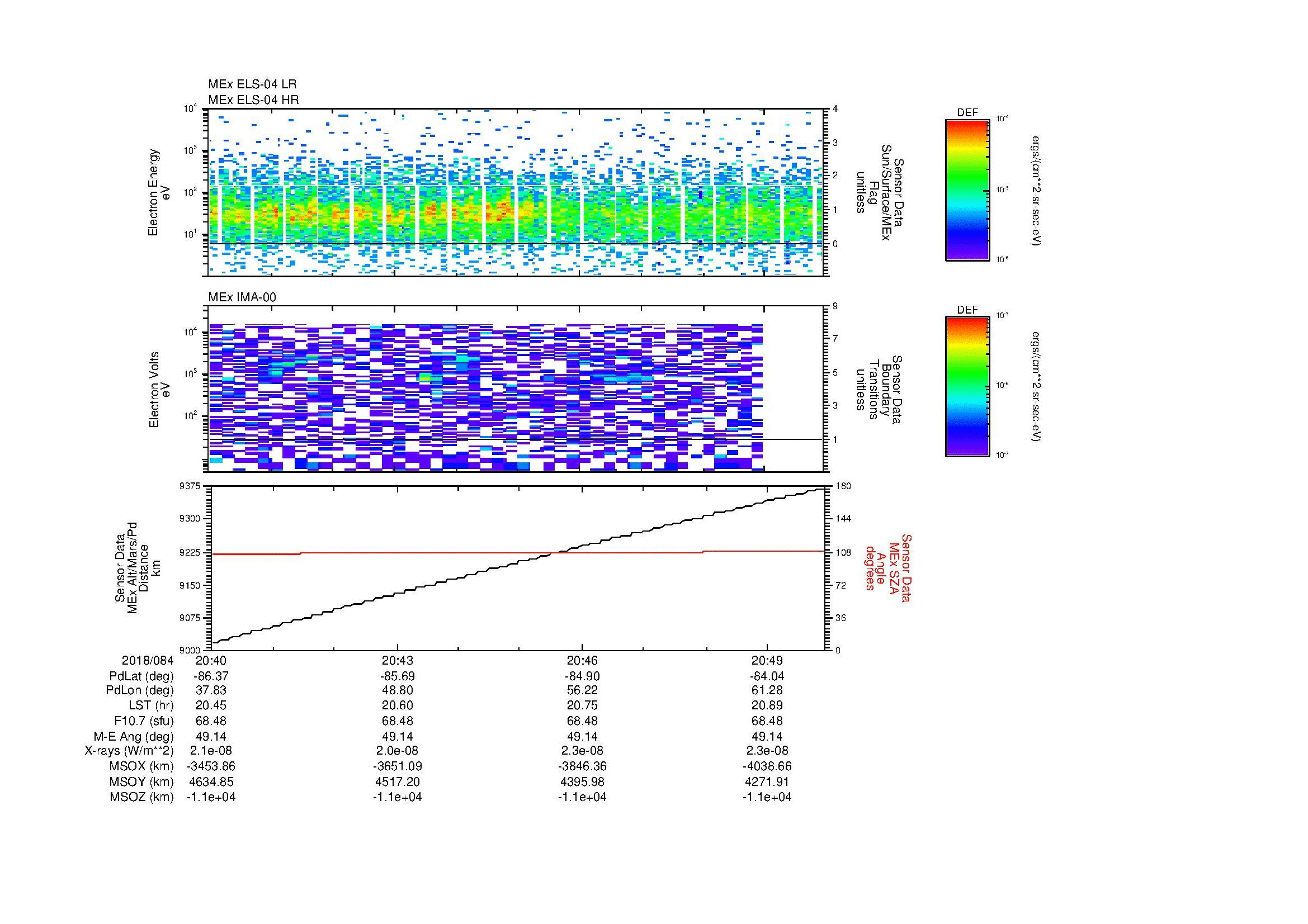Click the PdLon value '56.22'
This screenshot has height=924, width=1308.
582,690
